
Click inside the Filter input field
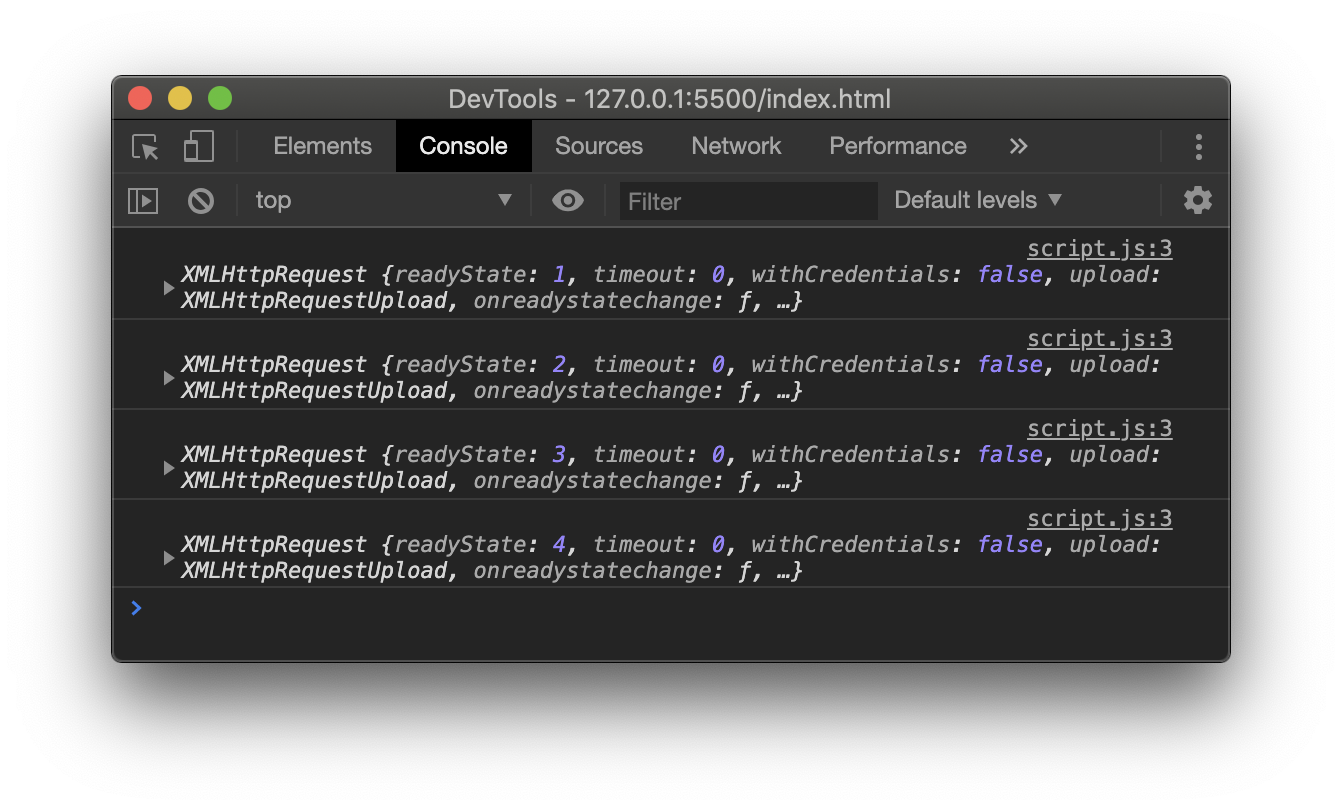click(748, 201)
